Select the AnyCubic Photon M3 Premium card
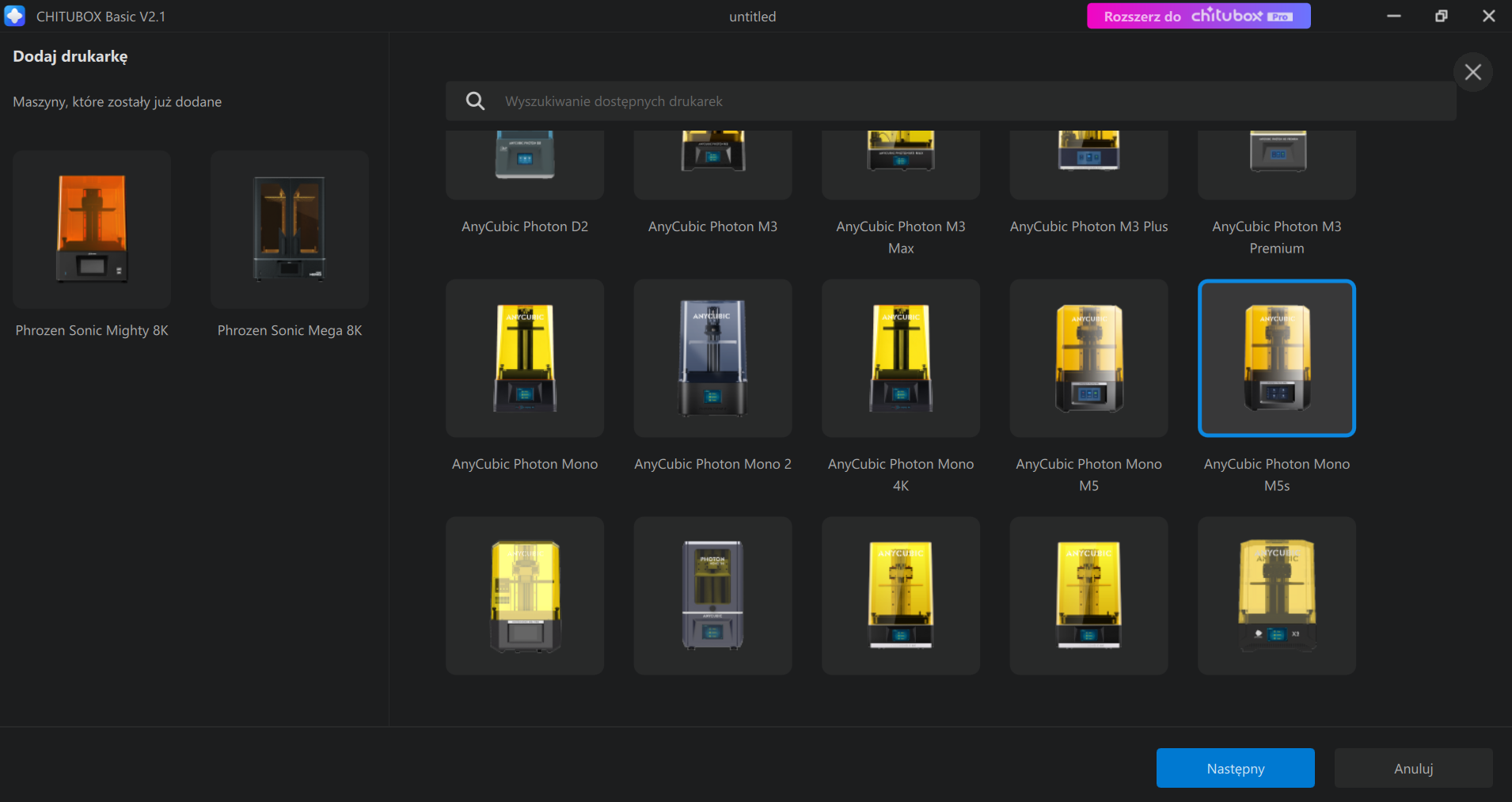This screenshot has width=1512, height=802. [x=1277, y=165]
